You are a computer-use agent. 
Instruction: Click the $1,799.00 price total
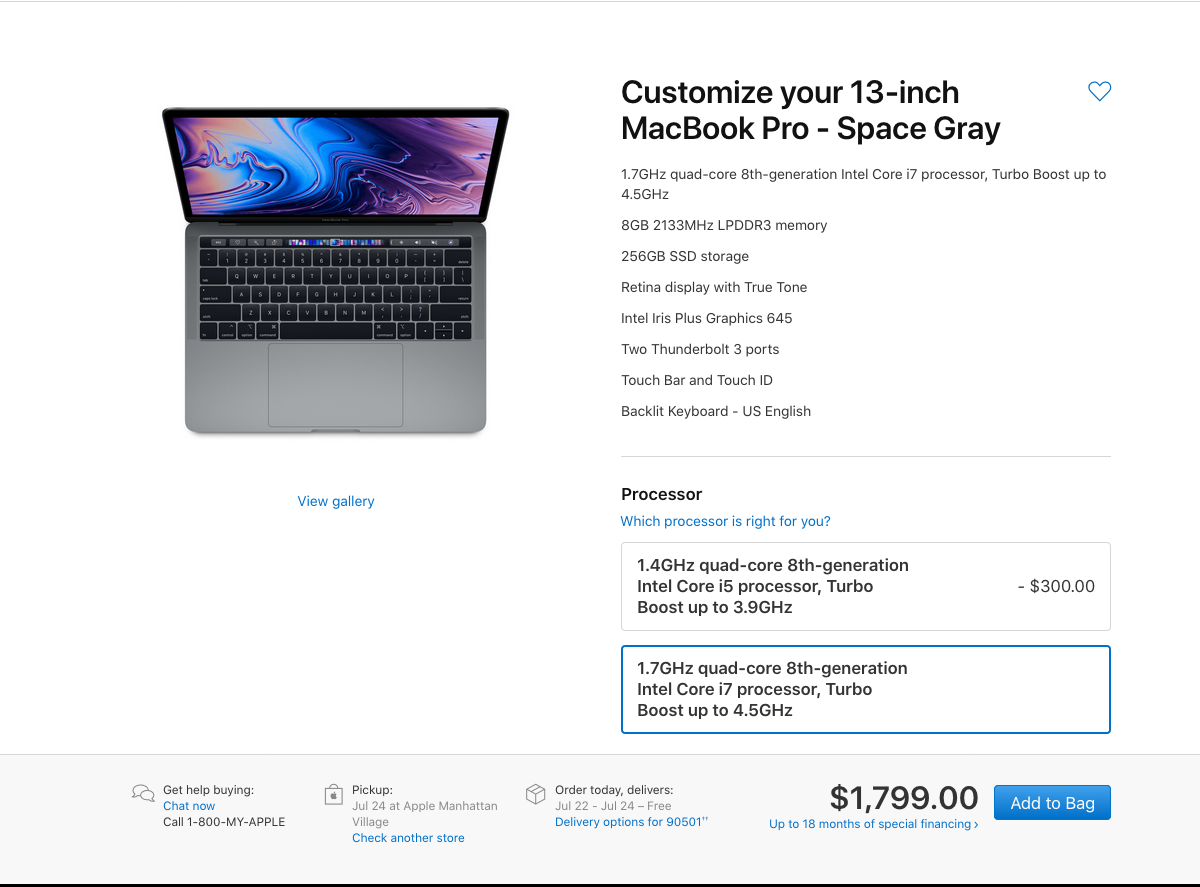coord(904,798)
